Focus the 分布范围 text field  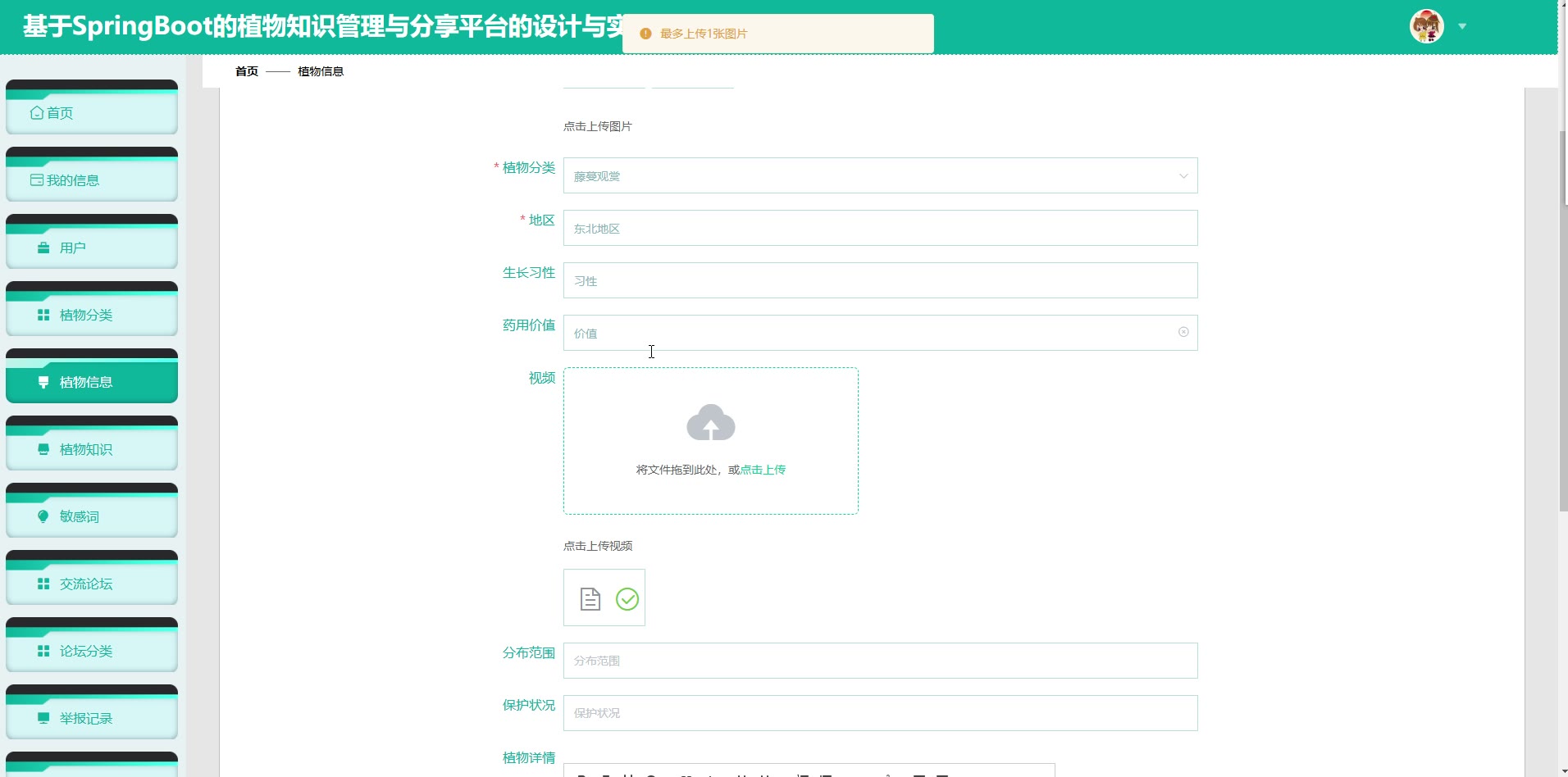point(879,661)
